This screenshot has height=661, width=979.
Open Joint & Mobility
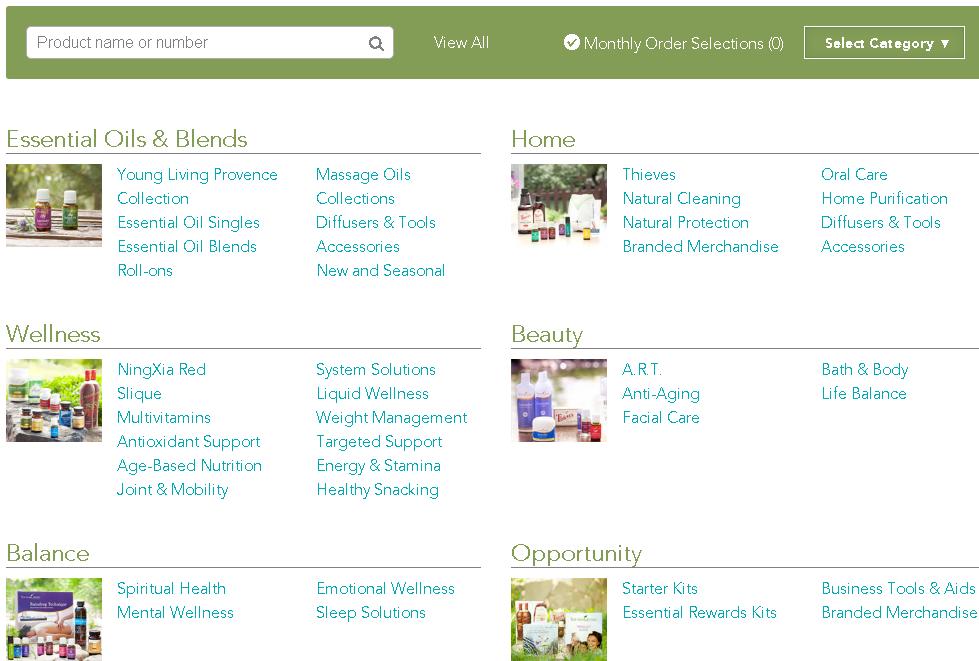tap(172, 489)
